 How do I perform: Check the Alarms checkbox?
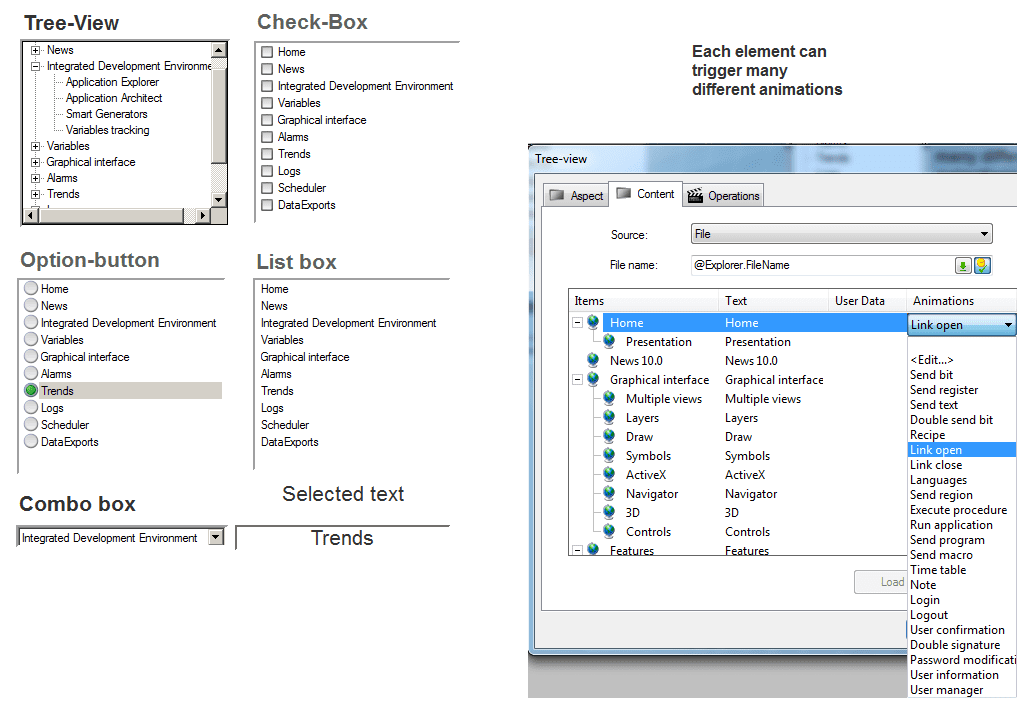coord(267,137)
